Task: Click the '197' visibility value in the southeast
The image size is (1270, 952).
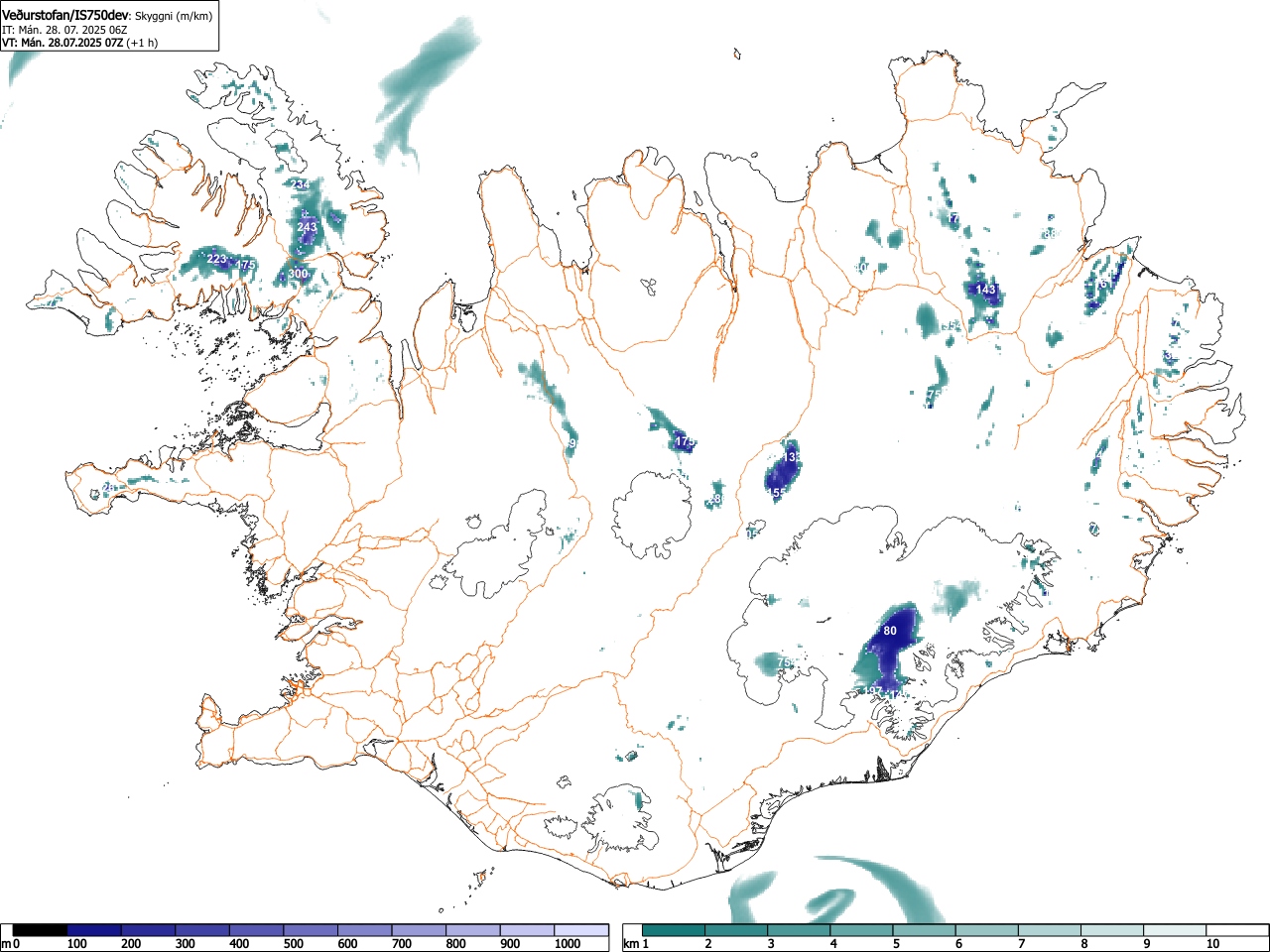Action: tap(872, 691)
